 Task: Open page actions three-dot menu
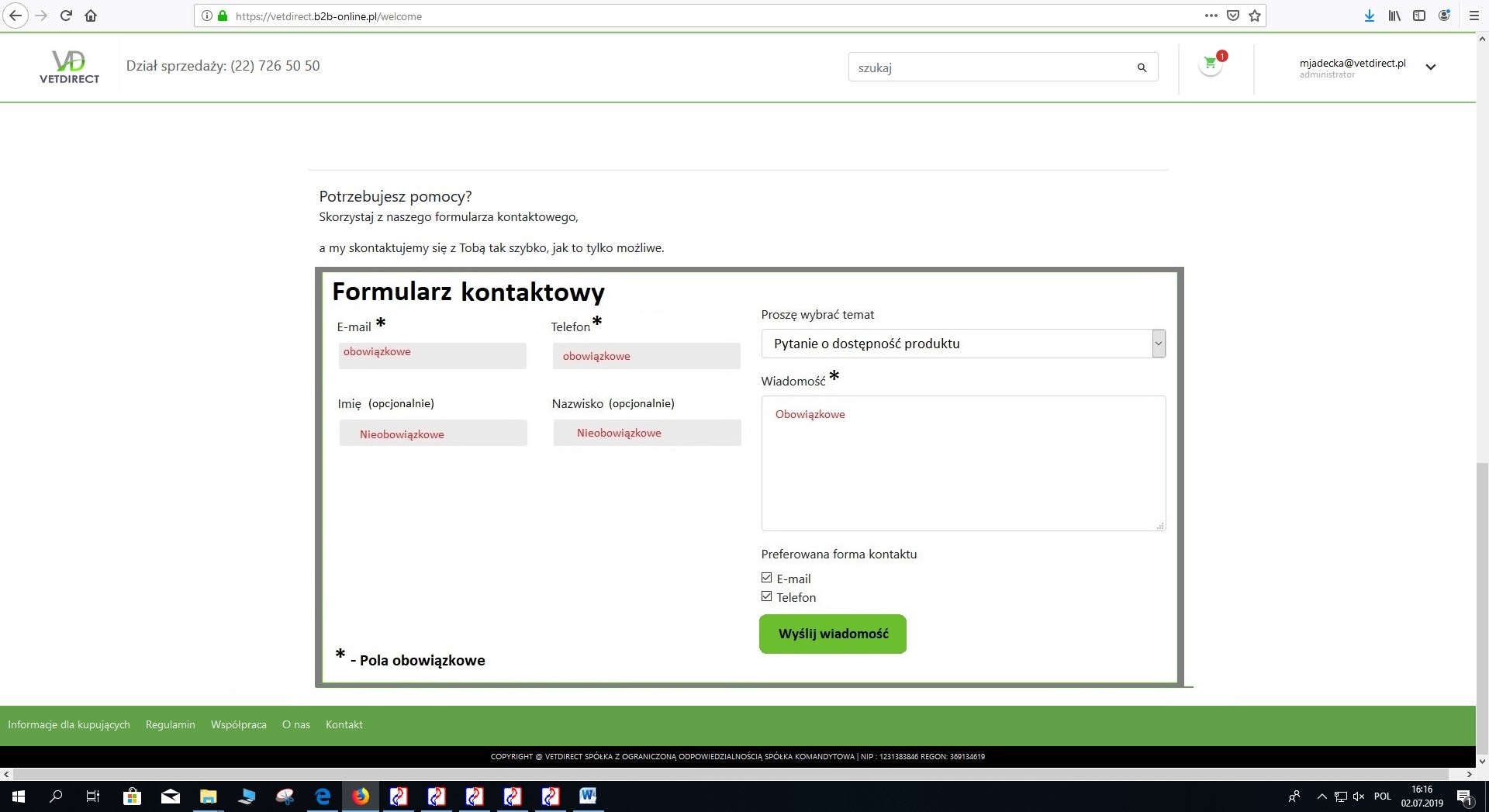(1211, 16)
